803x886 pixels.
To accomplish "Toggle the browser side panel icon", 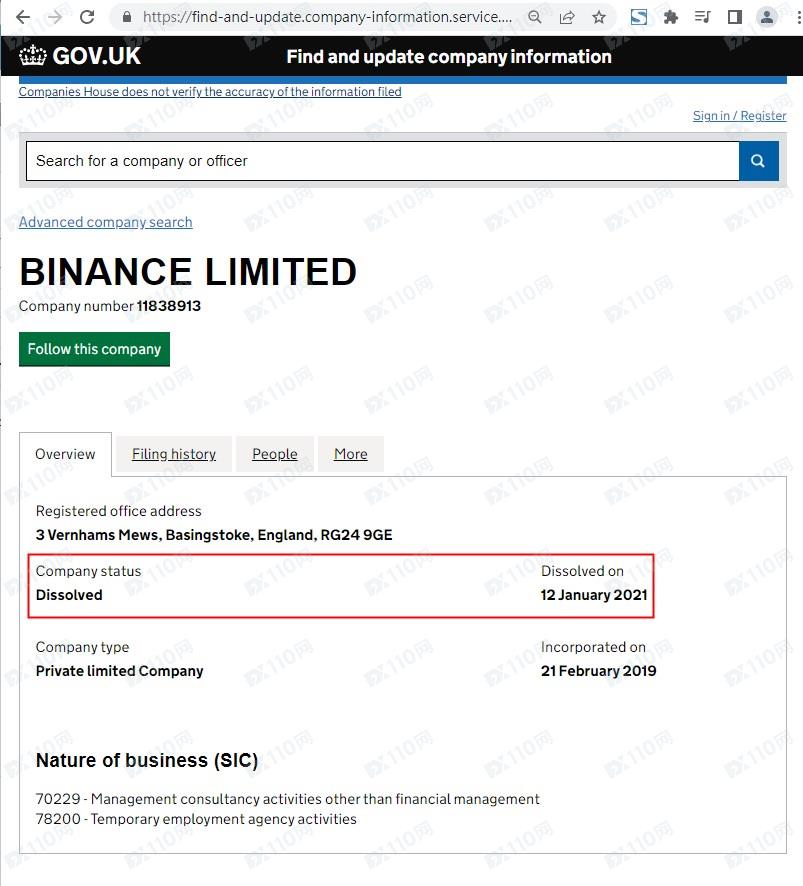I will coord(734,17).
